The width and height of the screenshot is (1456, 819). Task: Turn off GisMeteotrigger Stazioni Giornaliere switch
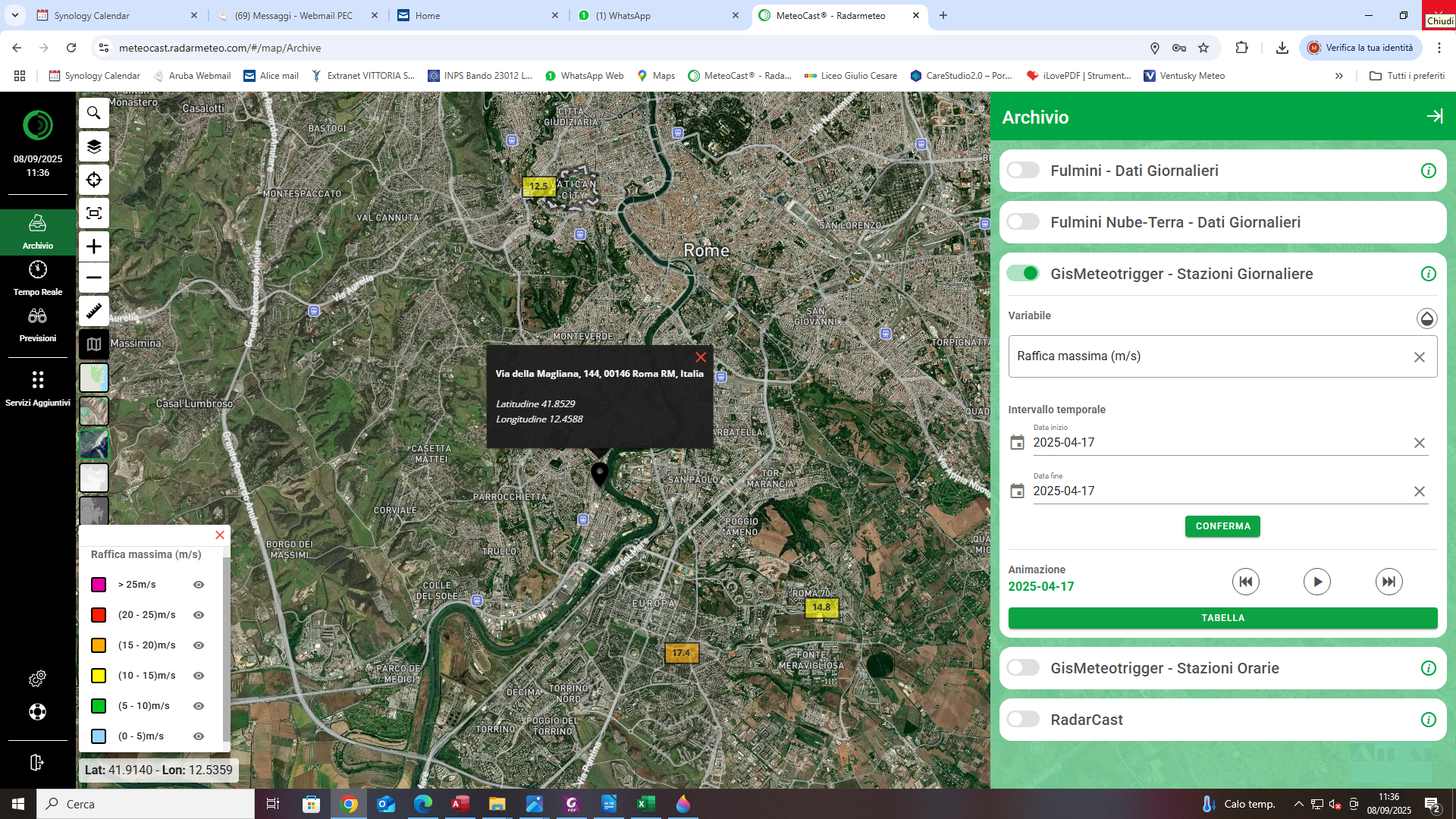[1023, 274]
